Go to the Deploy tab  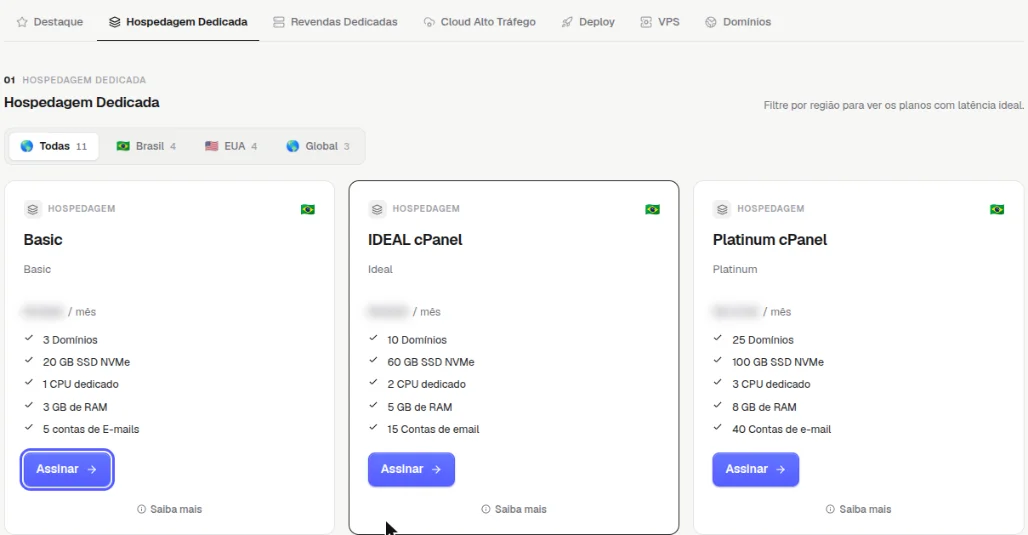pos(588,22)
